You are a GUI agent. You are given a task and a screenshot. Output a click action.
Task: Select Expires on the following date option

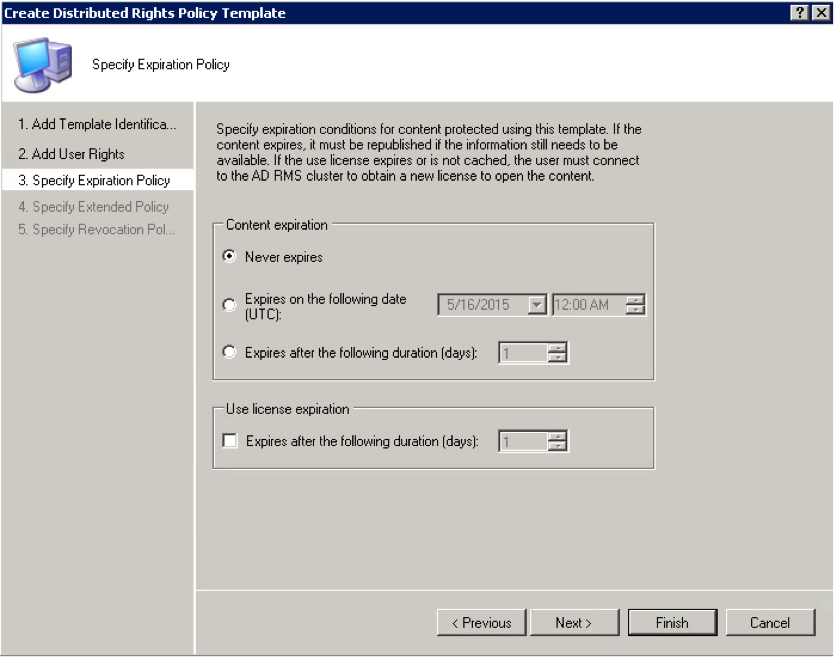click(x=230, y=306)
